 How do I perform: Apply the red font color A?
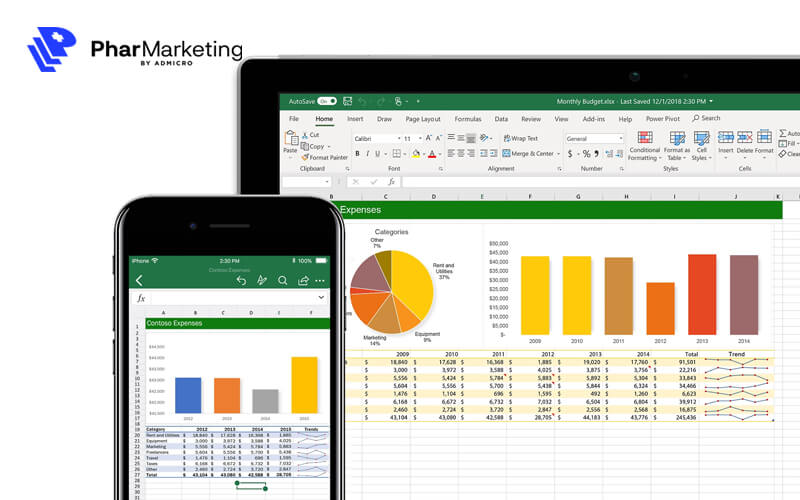[432, 154]
